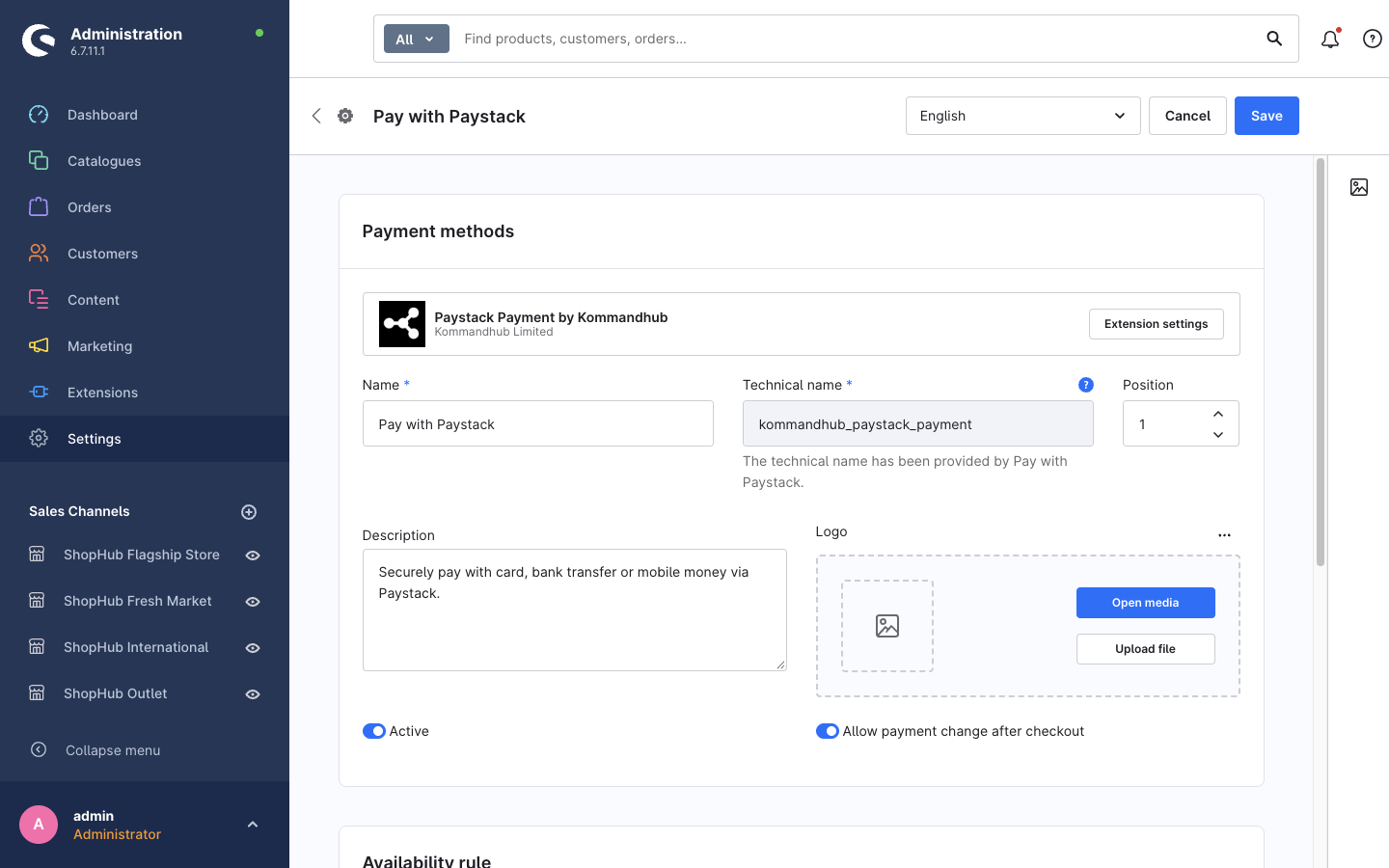Open Content menu item
The height and width of the screenshot is (868, 1389).
[145, 300]
